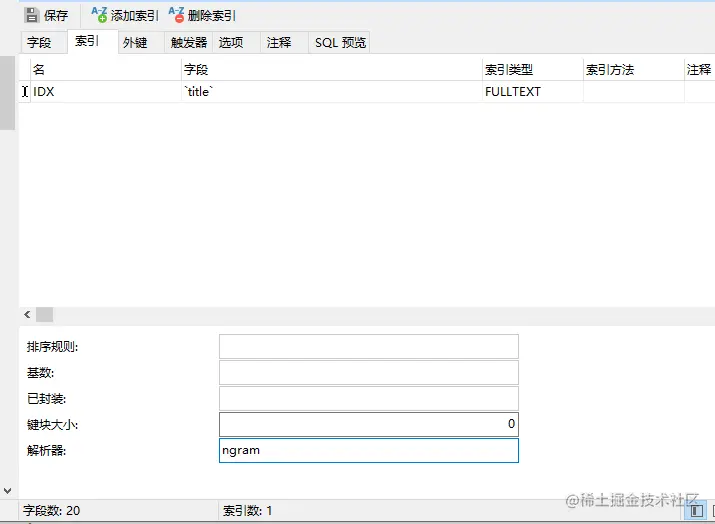715x524 pixels.
Task: Toggle the panel view icon in status bar
Action: [696, 511]
